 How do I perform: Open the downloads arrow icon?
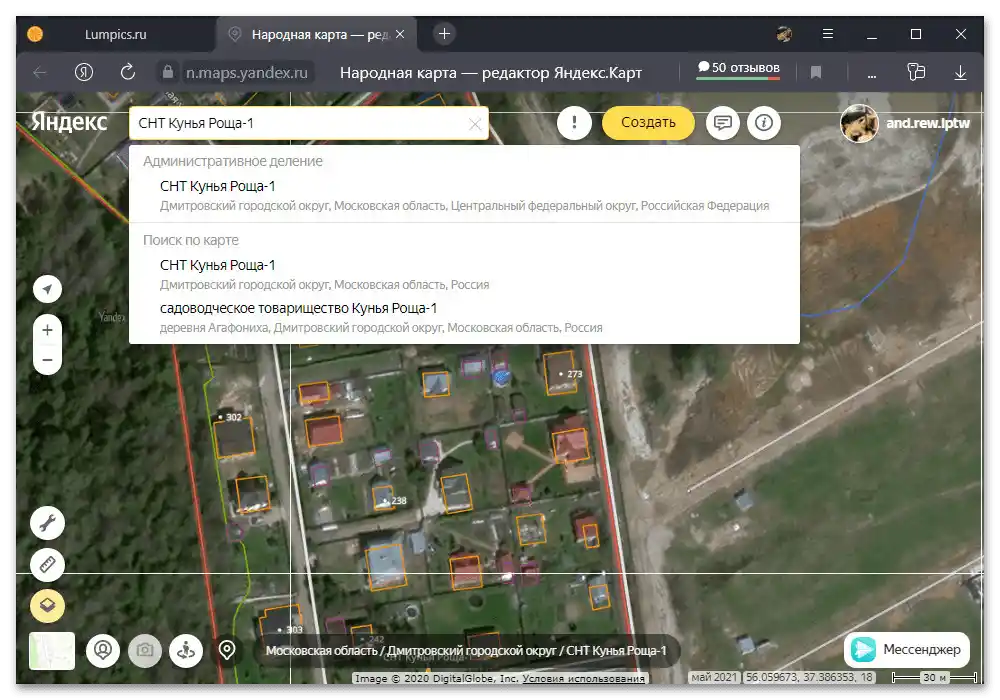[960, 73]
